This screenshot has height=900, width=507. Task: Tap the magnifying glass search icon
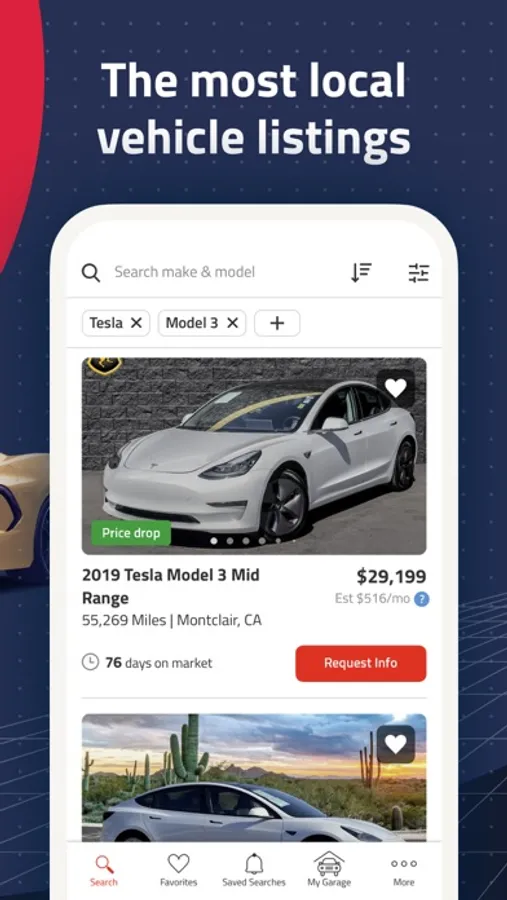coord(91,273)
